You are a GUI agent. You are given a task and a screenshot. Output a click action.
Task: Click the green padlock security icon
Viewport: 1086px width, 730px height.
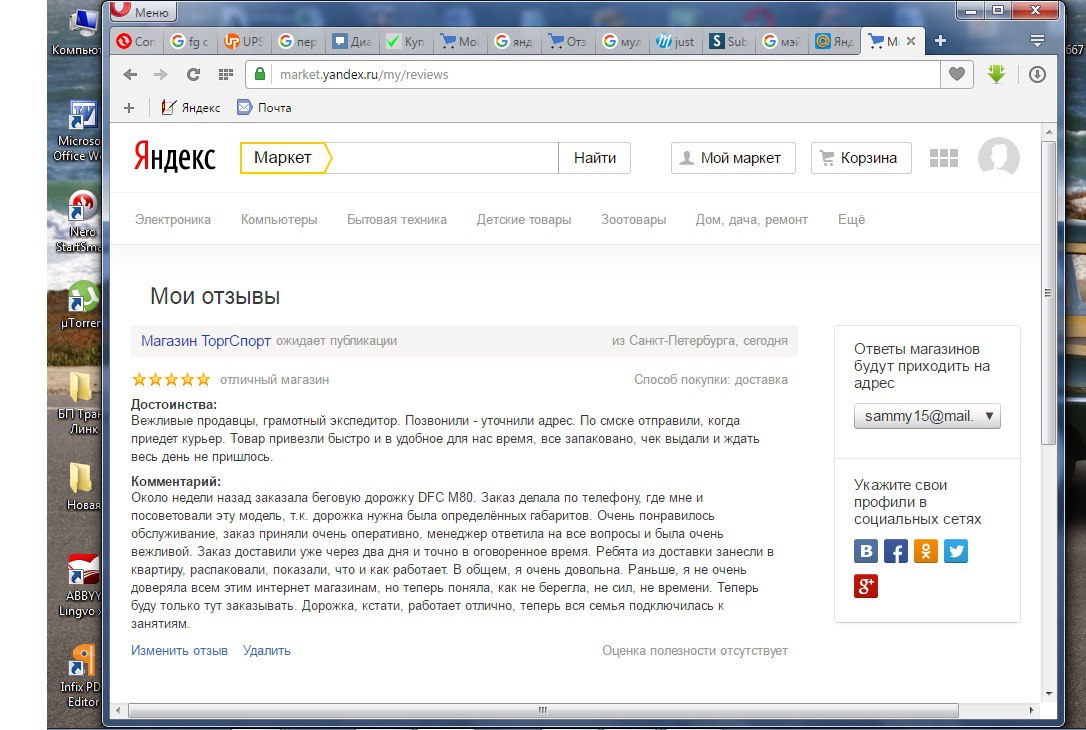(x=260, y=74)
